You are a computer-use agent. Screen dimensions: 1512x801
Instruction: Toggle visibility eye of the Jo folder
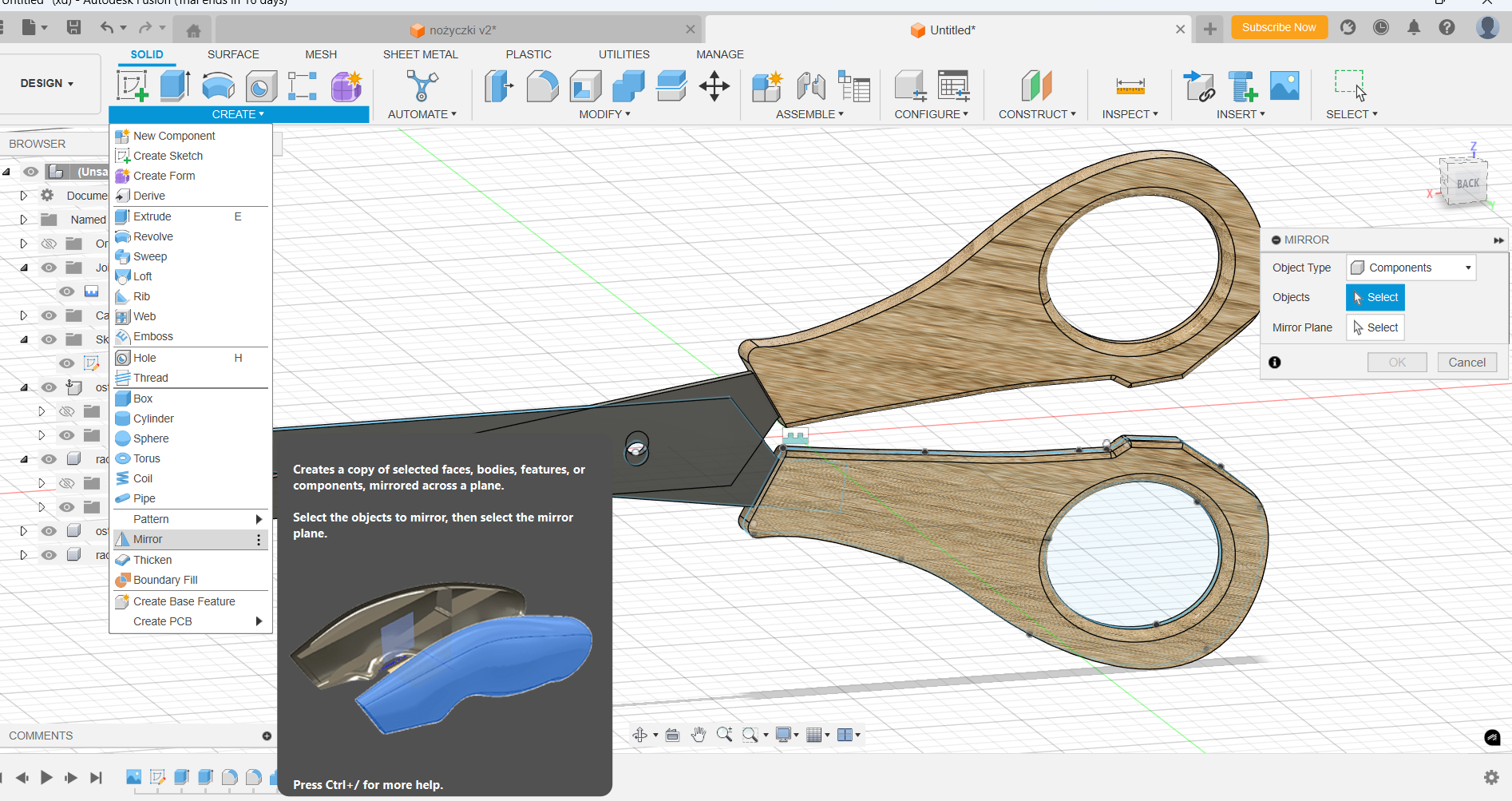tap(49, 268)
